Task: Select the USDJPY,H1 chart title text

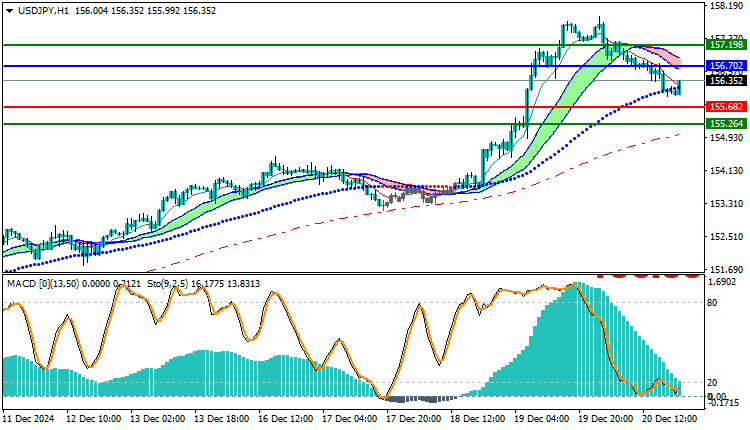Action: click(43, 11)
